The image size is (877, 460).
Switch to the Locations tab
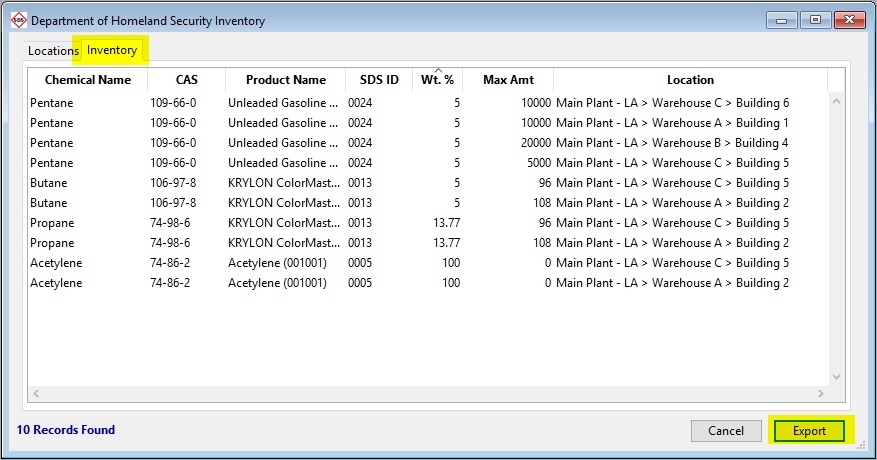[53, 50]
